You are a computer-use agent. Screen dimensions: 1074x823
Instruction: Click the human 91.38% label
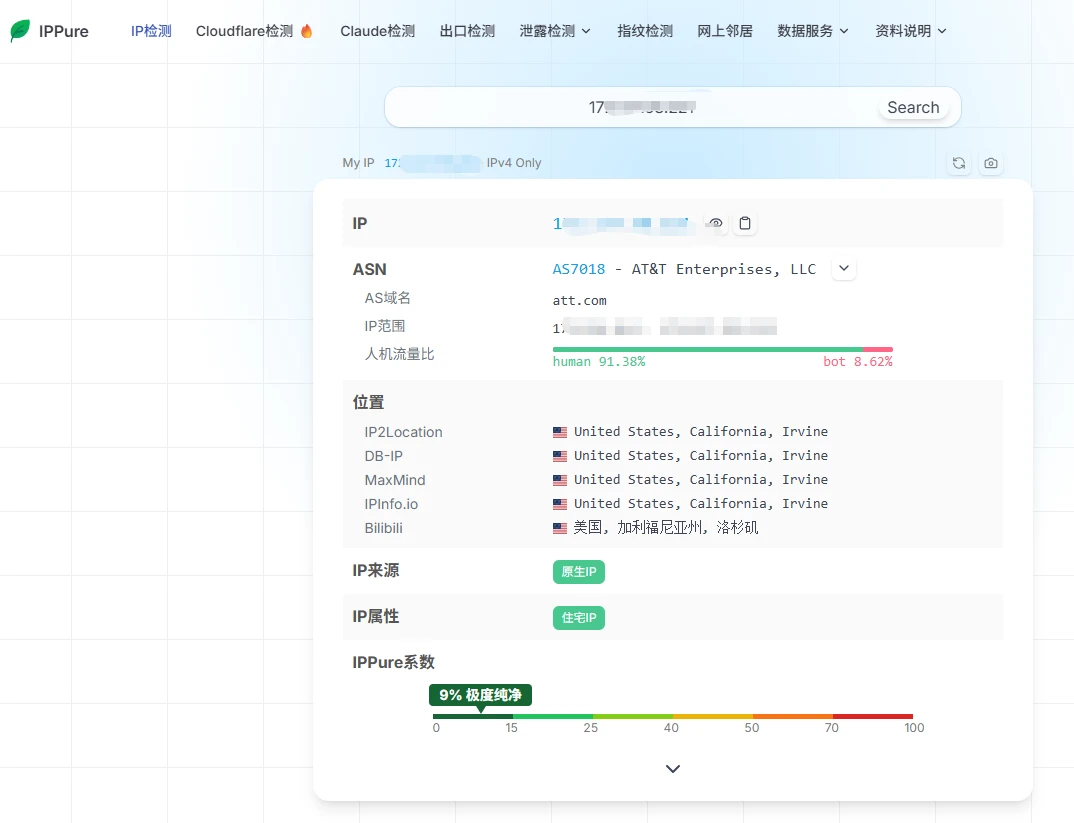599,362
